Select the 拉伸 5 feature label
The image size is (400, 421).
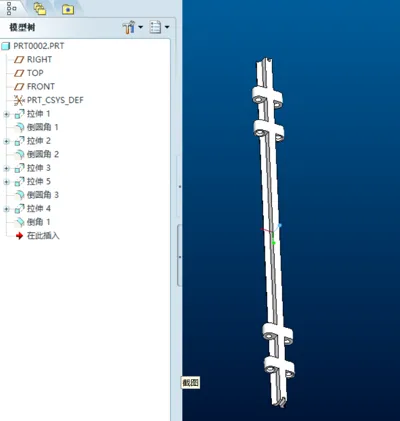click(x=39, y=182)
